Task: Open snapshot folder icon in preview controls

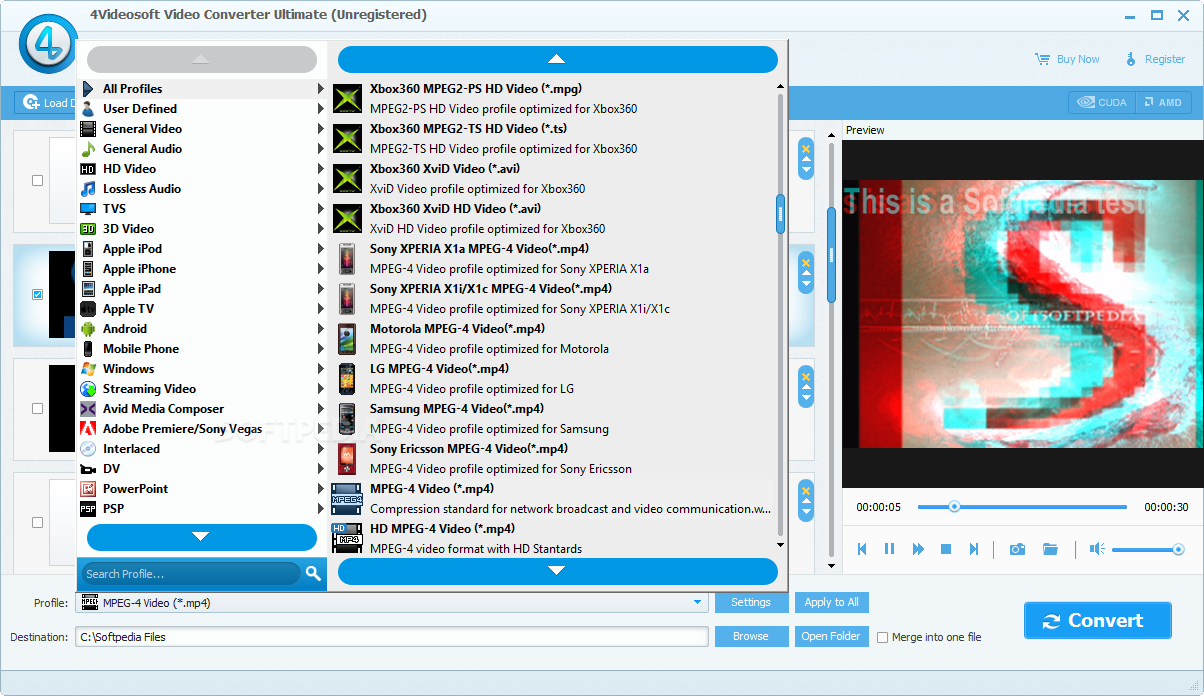Action: (x=1050, y=549)
